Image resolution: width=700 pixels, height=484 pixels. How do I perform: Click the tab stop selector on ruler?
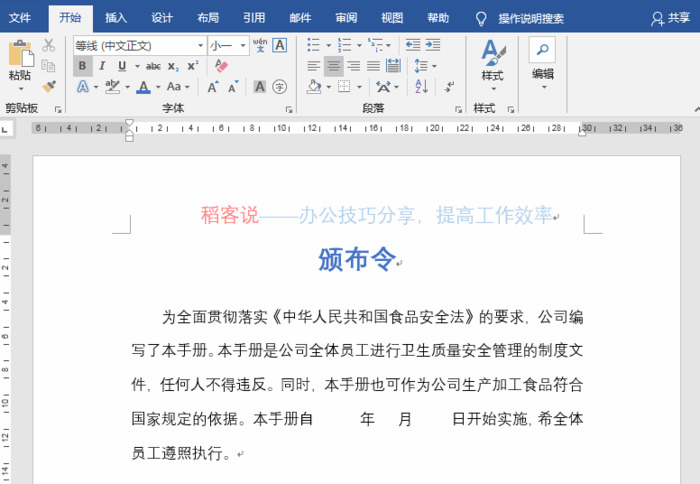click(x=5, y=130)
